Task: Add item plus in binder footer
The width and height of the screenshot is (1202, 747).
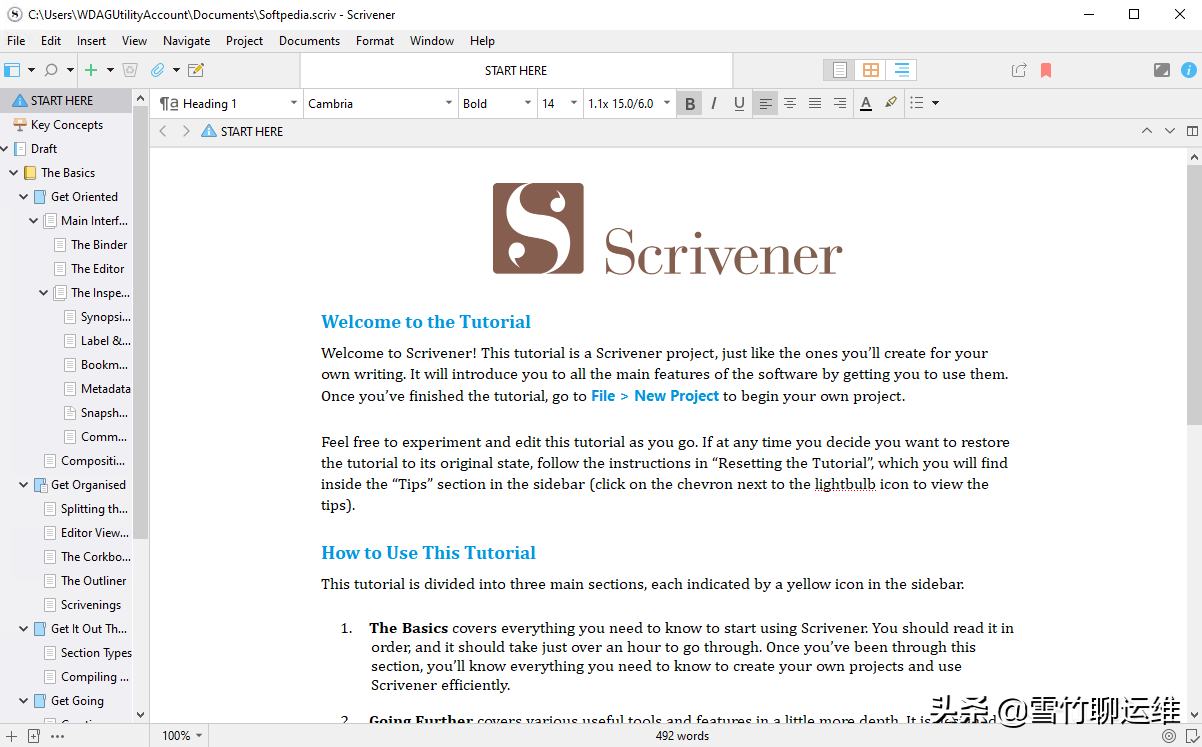Action: [x=11, y=736]
